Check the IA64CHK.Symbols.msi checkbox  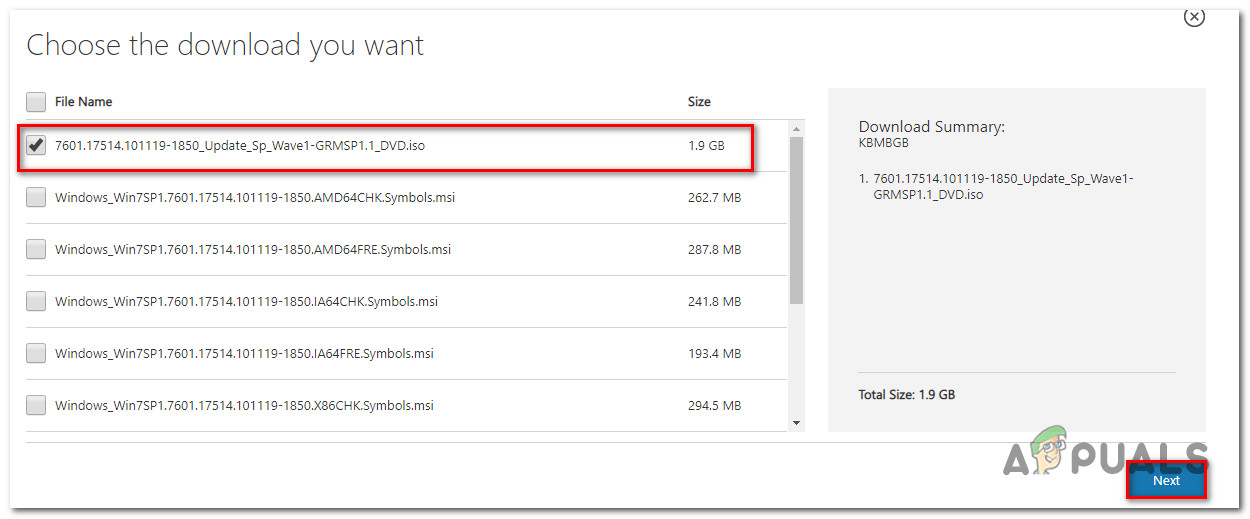(x=36, y=301)
